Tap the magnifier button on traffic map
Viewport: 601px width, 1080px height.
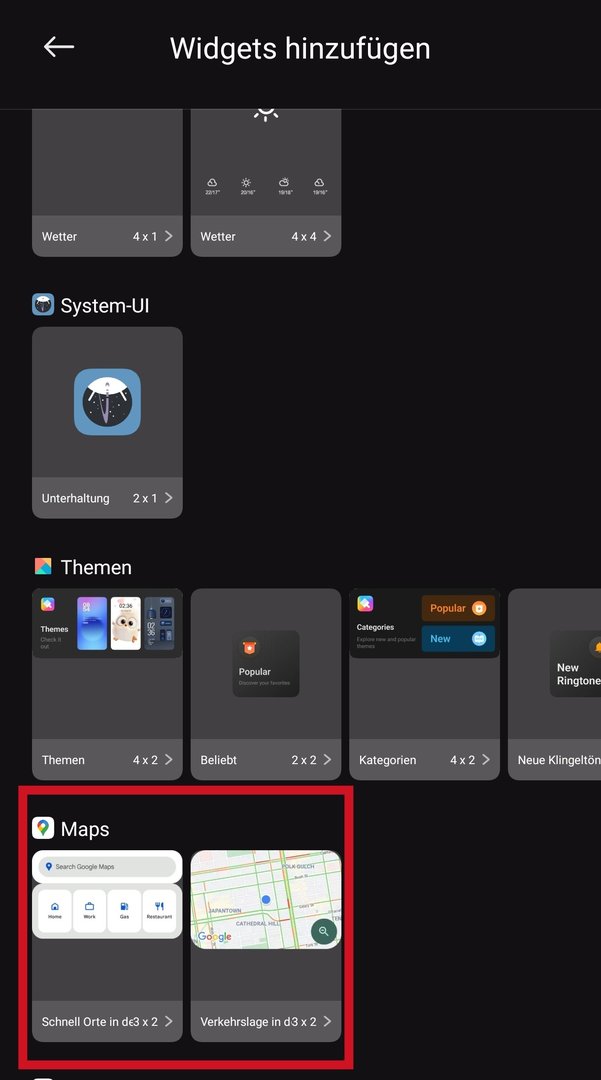click(323, 932)
